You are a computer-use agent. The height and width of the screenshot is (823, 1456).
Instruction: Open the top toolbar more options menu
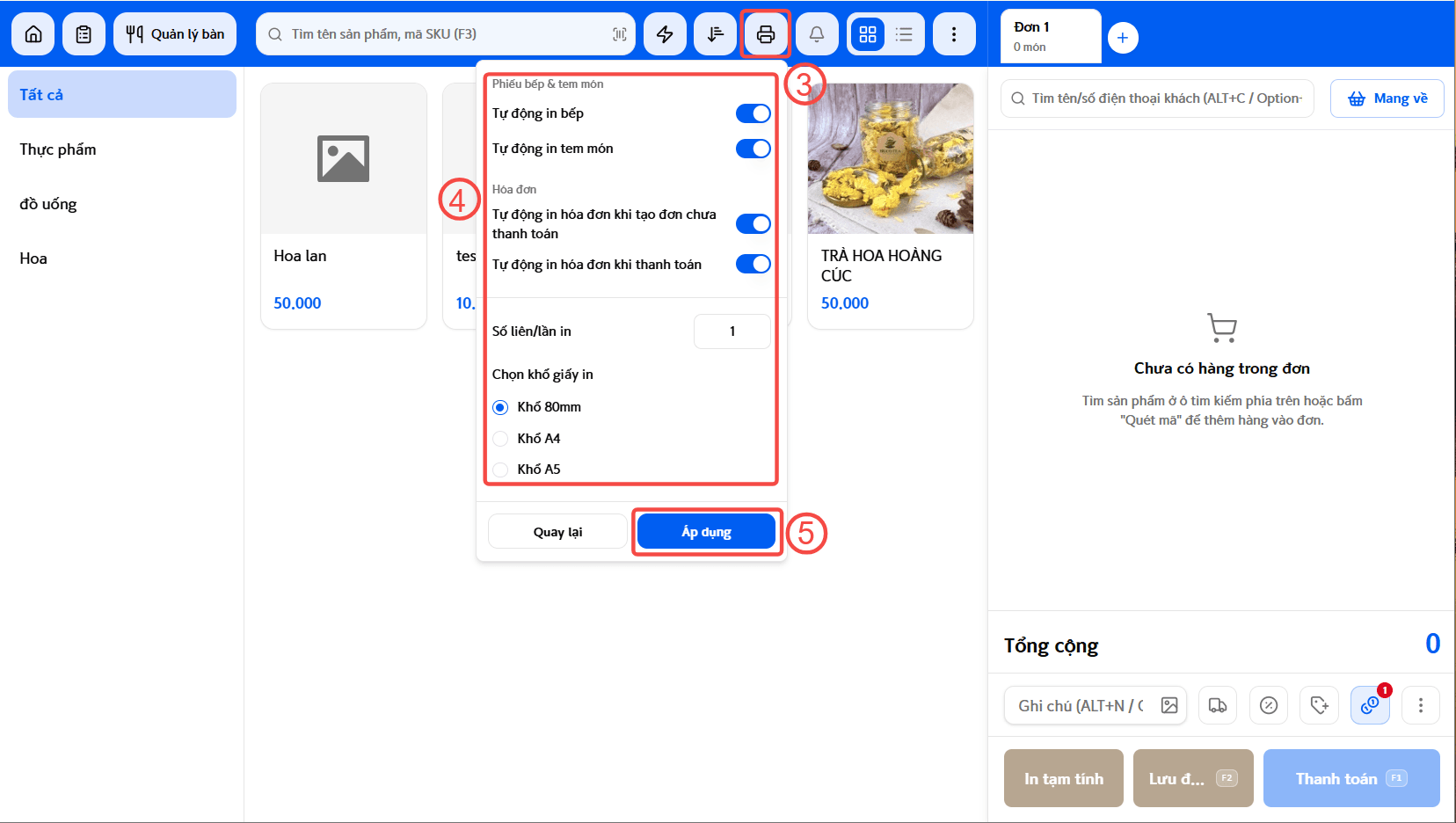[x=954, y=34]
